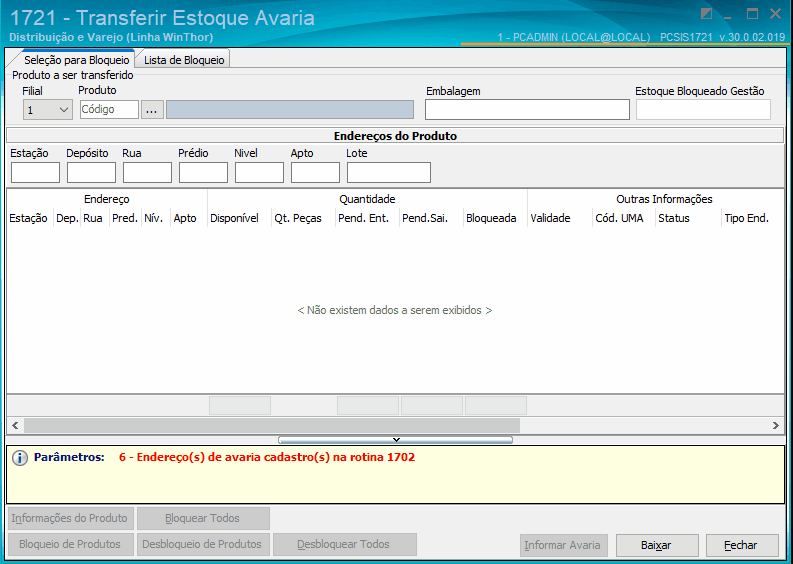Open product search with the ellipsis button

click(x=152, y=109)
